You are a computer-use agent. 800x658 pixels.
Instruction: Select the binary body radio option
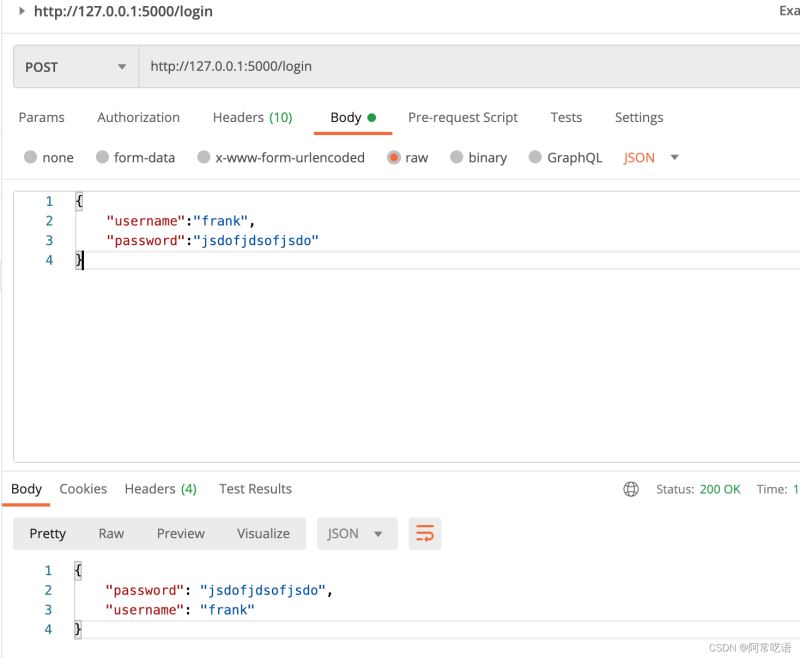457,157
